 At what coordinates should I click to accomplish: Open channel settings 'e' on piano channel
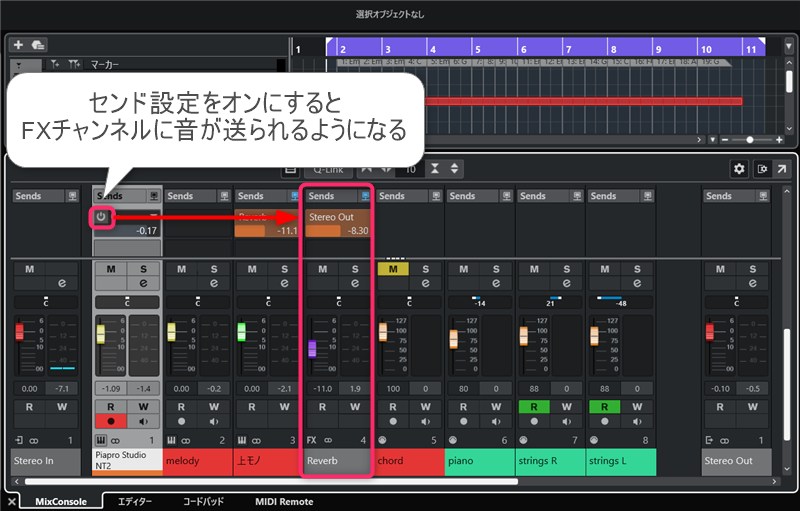pyautogui.click(x=495, y=284)
